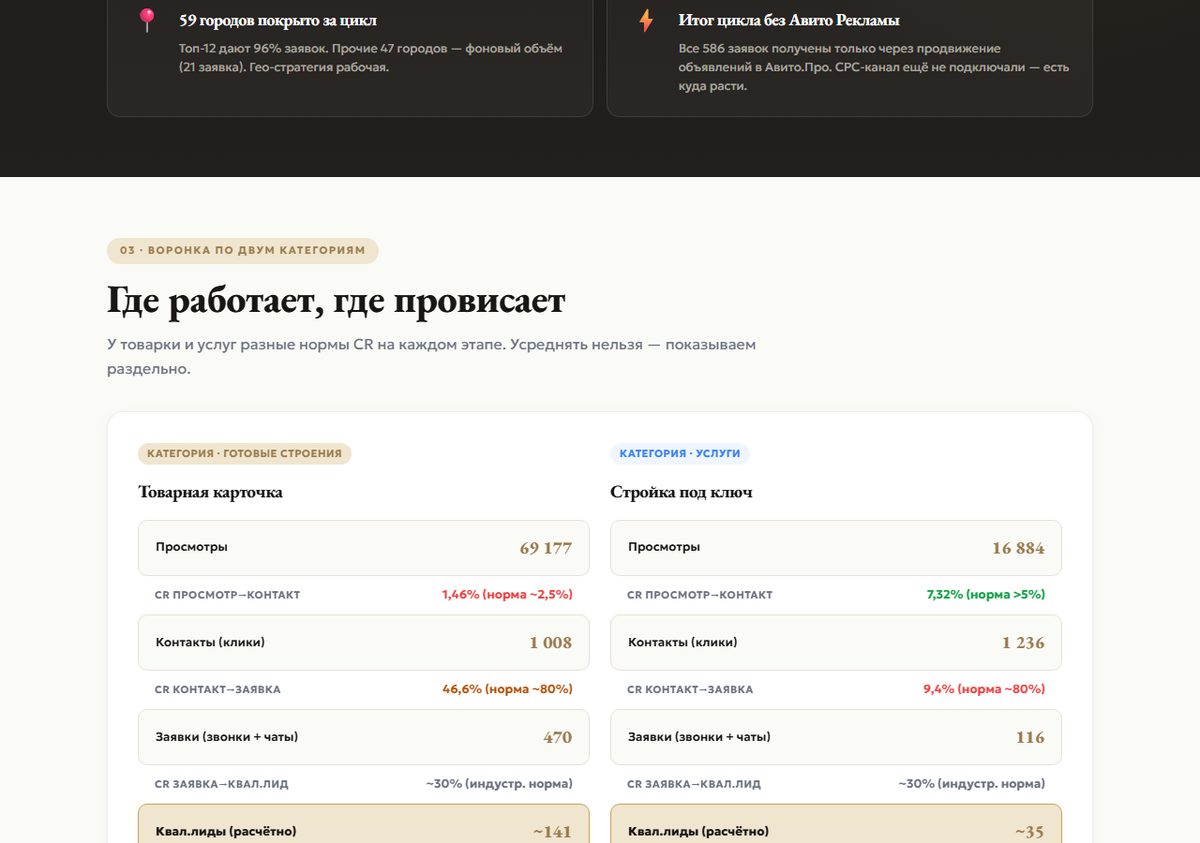Click the pink pushpin icon

[147, 20]
